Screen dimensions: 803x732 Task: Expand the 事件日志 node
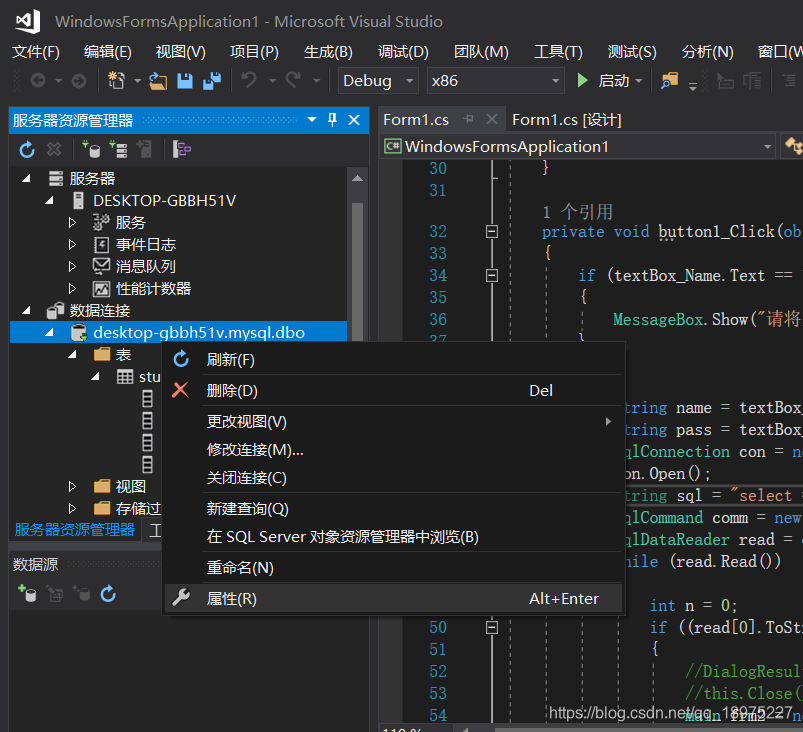click(x=72, y=245)
